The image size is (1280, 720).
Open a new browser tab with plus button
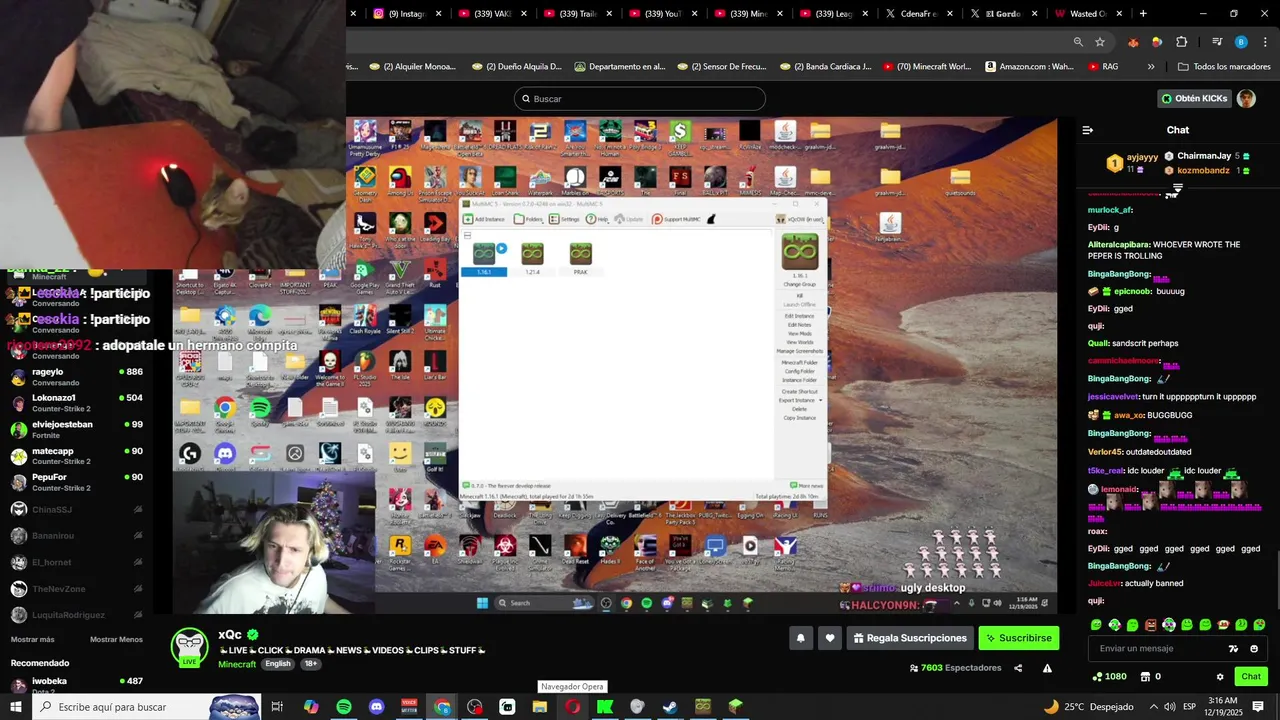pos(1143,14)
